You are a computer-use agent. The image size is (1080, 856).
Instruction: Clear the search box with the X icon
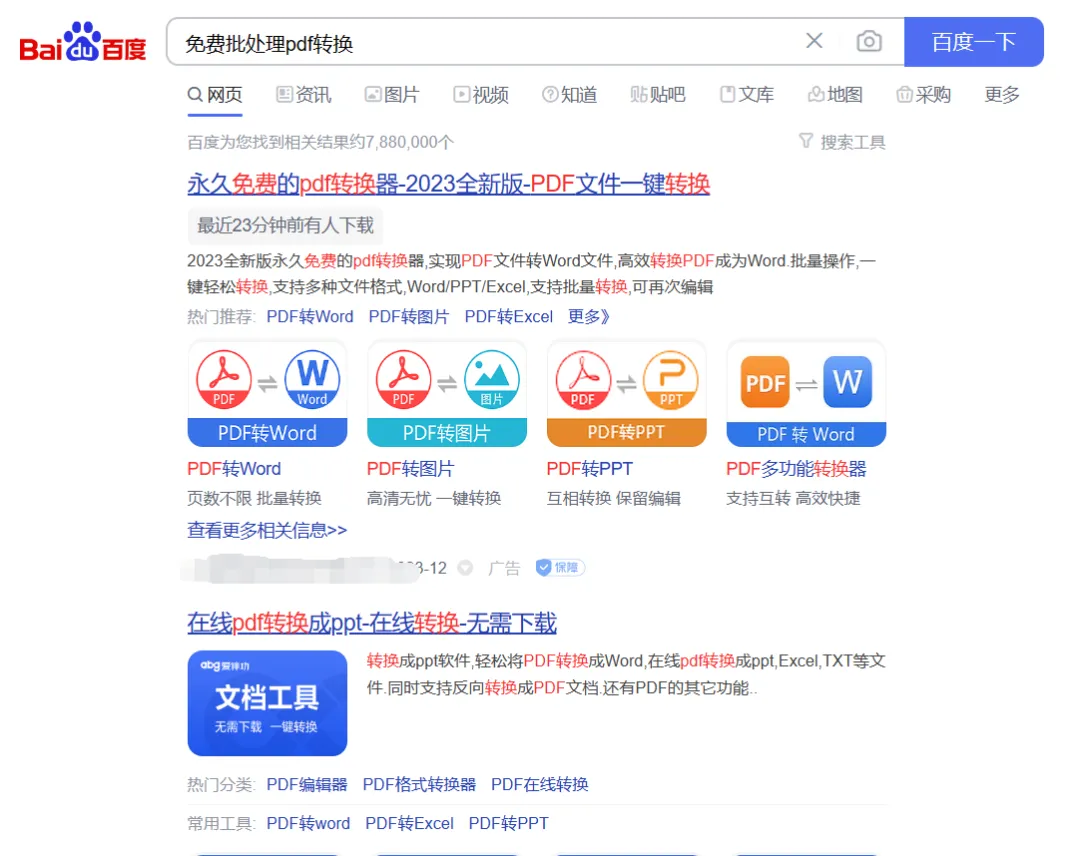(x=814, y=41)
